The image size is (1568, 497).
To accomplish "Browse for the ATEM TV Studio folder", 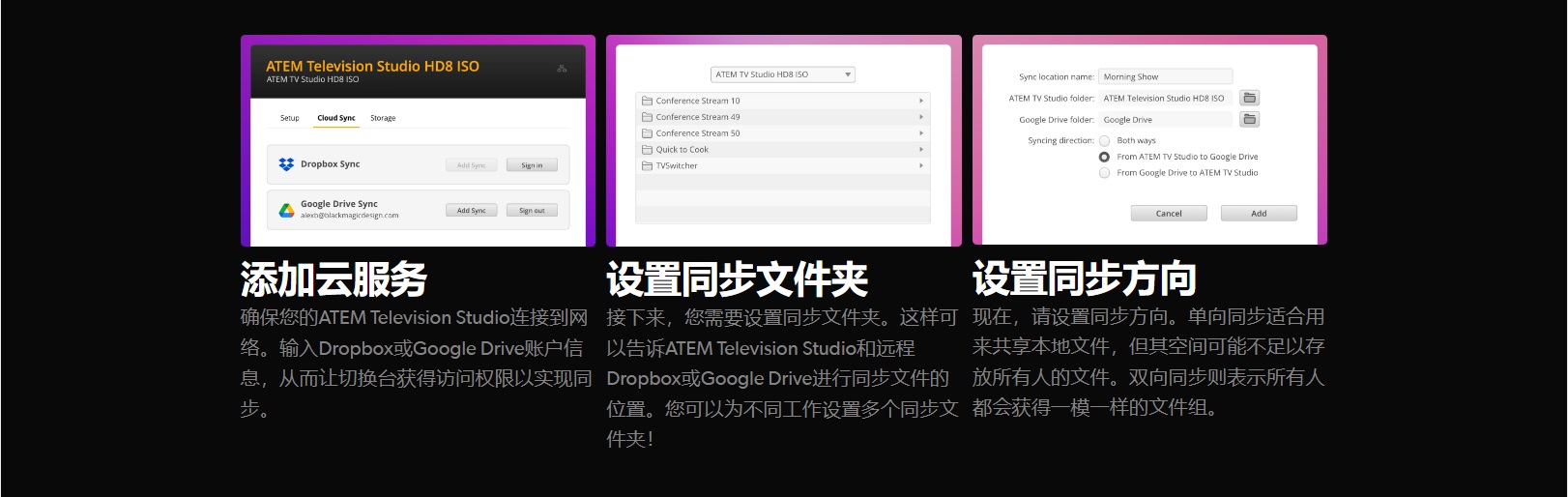I will 1250,98.
